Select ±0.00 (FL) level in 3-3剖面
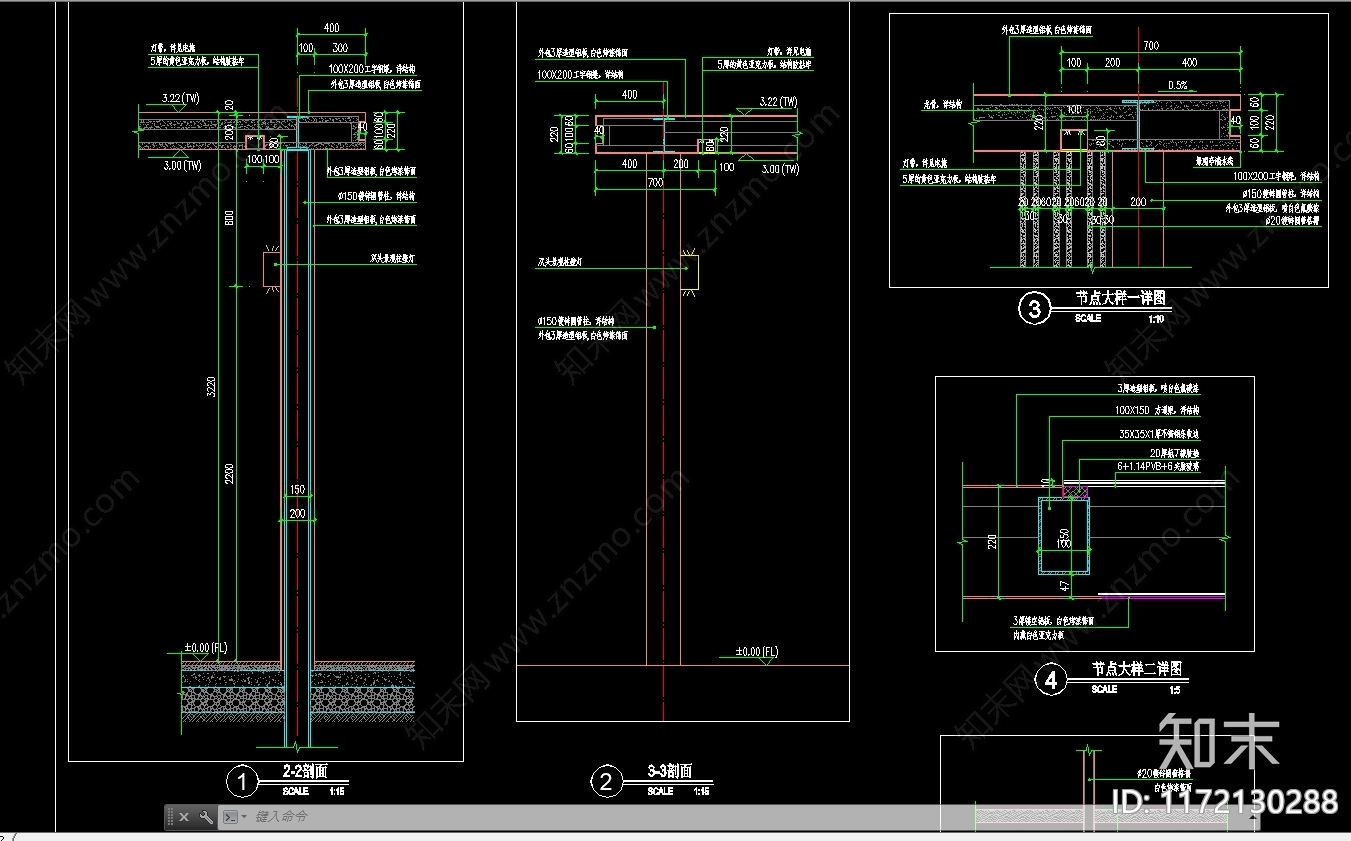The height and width of the screenshot is (841, 1351). click(x=757, y=652)
